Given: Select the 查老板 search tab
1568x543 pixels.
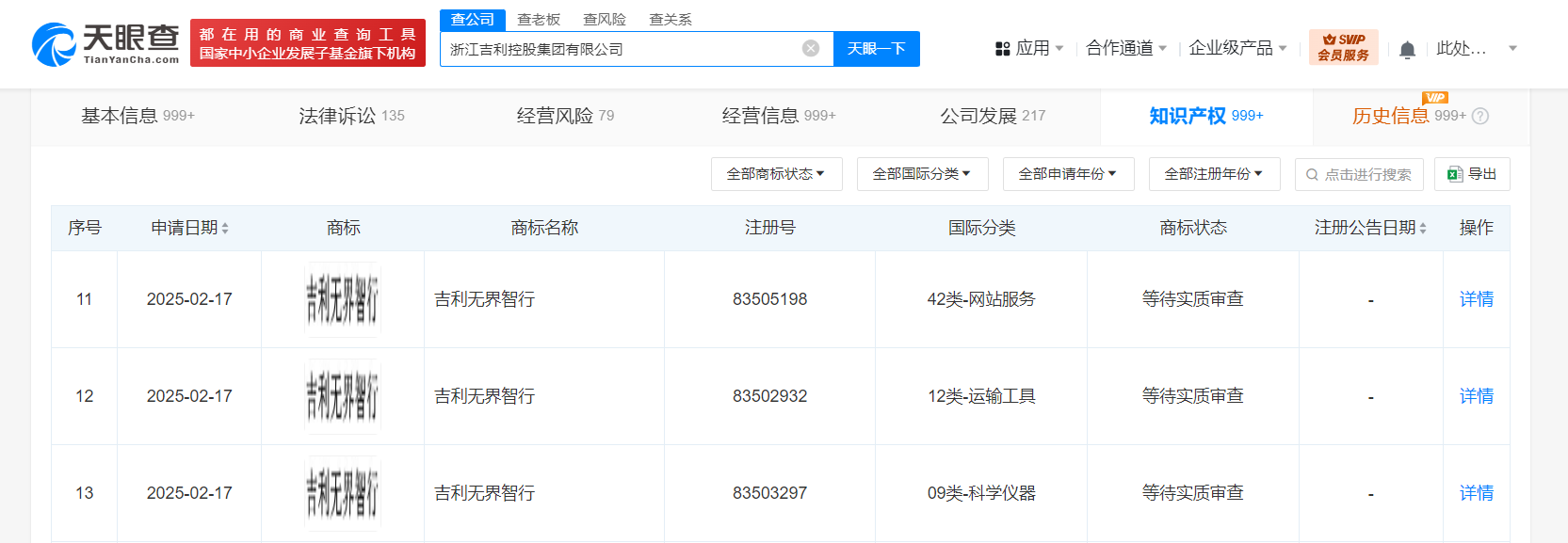Looking at the screenshot, I should tap(539, 20).
